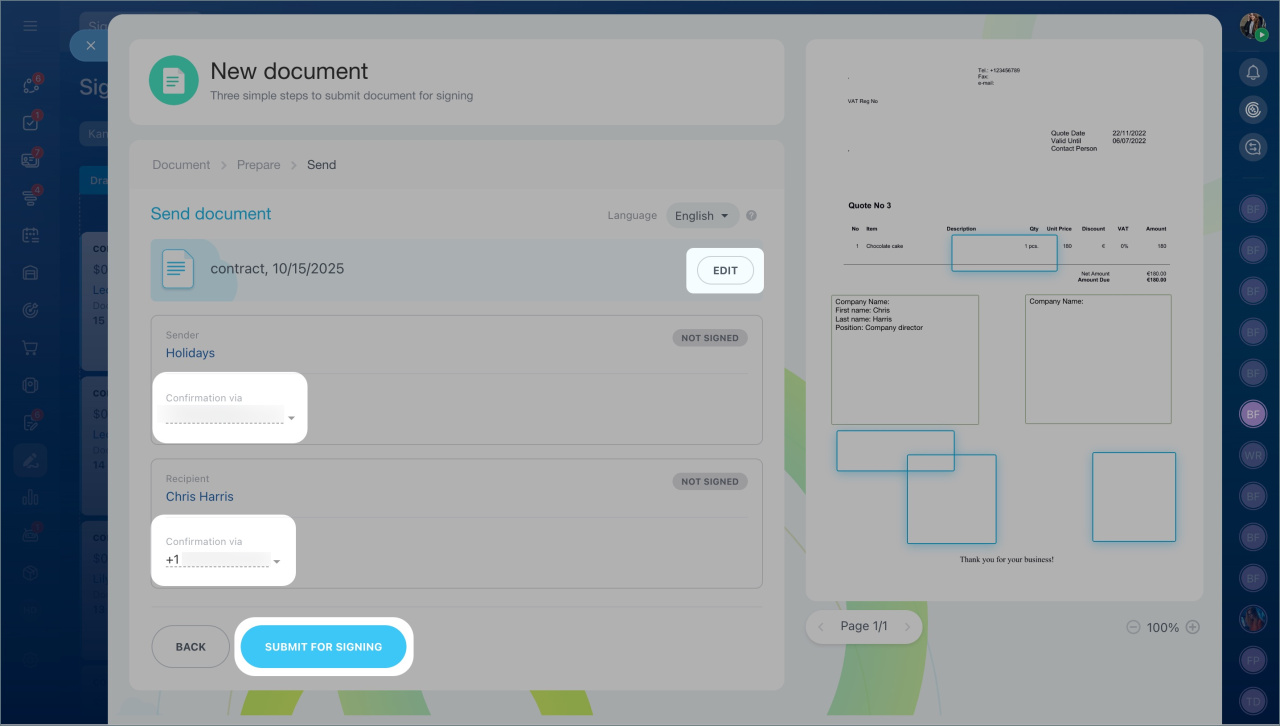Click the help question mark beside Language

[751, 215]
